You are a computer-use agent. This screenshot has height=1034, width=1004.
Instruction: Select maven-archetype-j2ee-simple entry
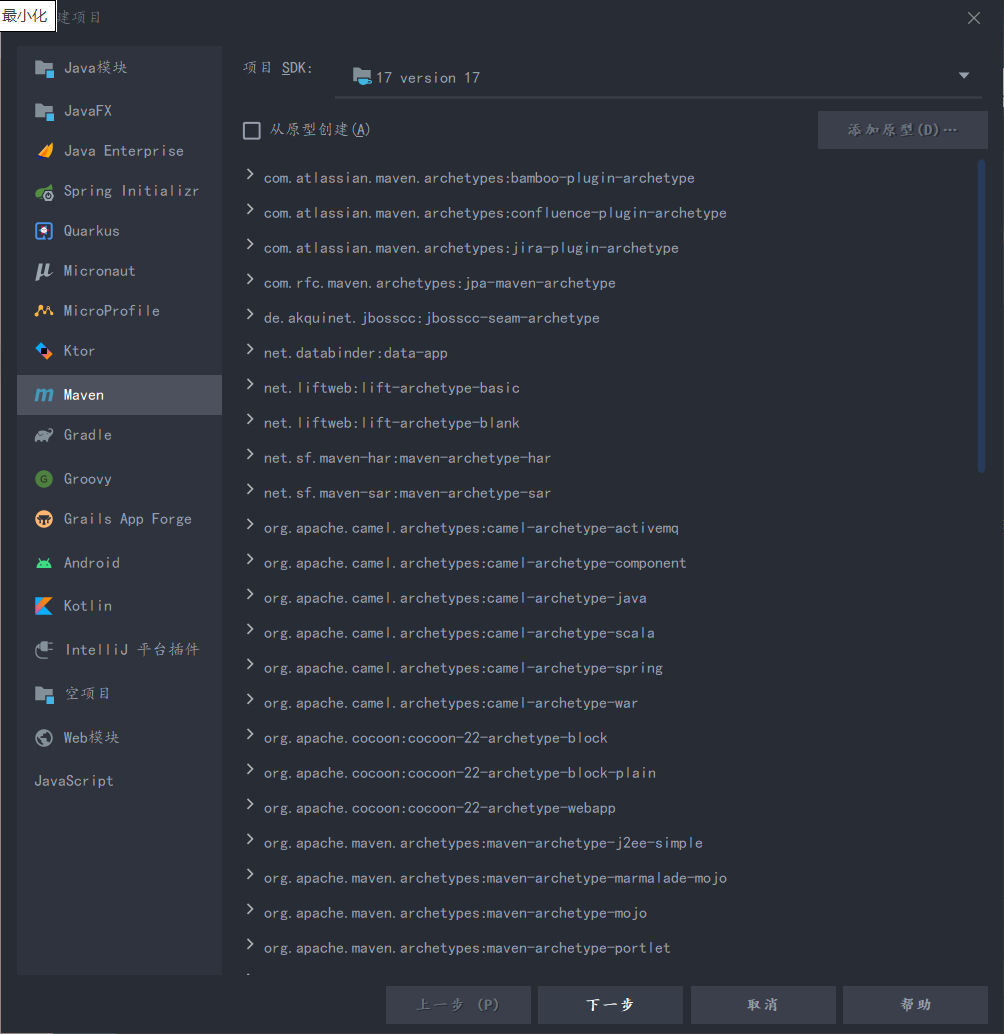483,842
